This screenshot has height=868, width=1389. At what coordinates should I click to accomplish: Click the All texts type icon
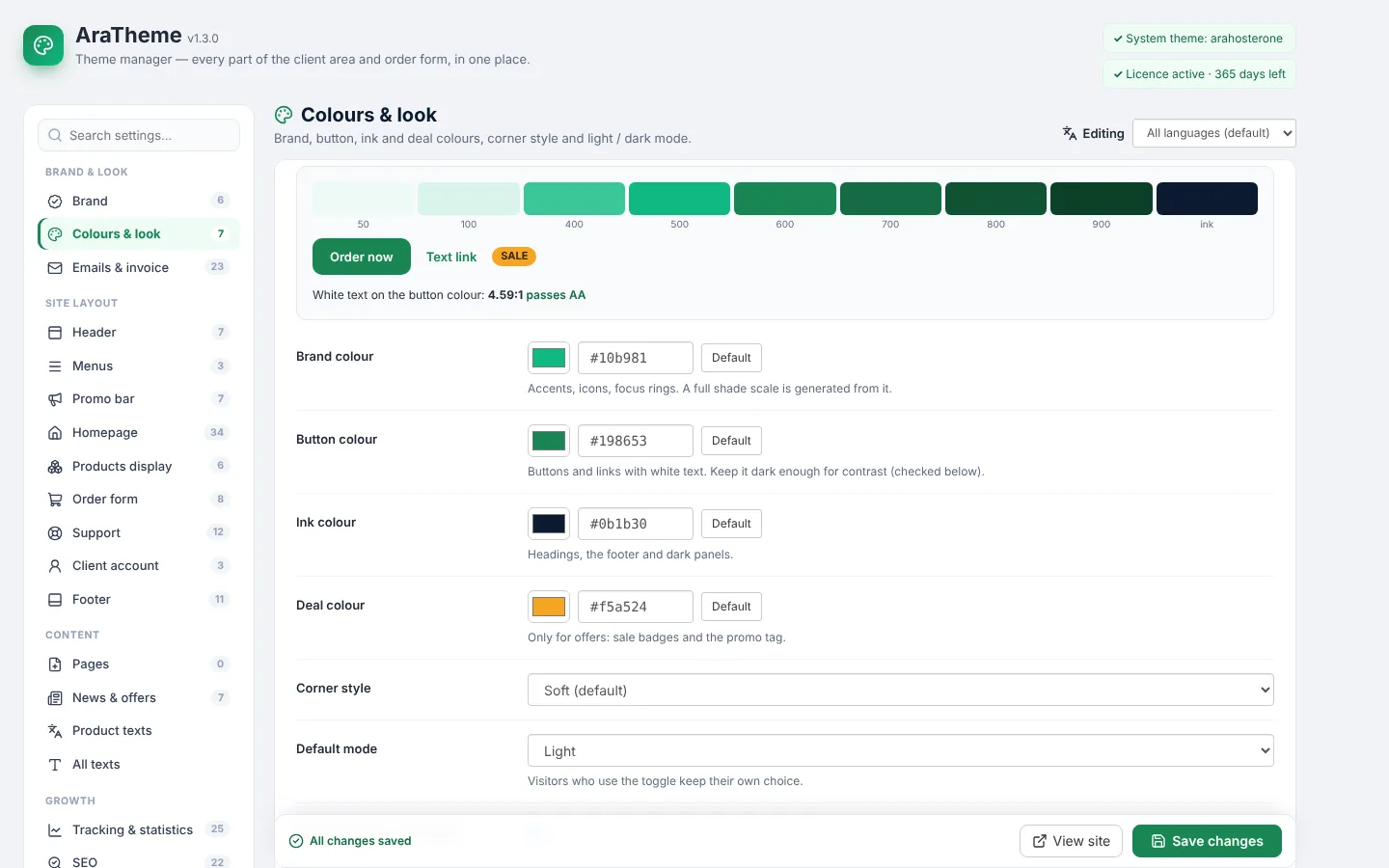coord(55,765)
